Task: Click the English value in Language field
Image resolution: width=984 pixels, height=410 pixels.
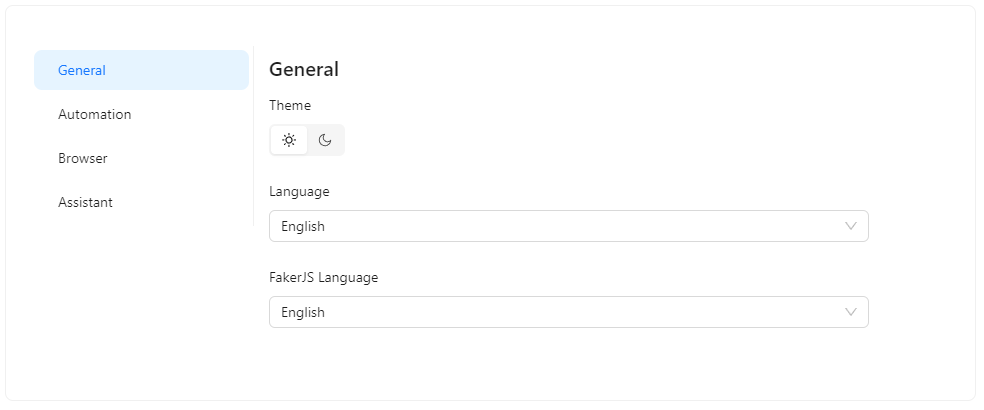Action: coord(303,226)
